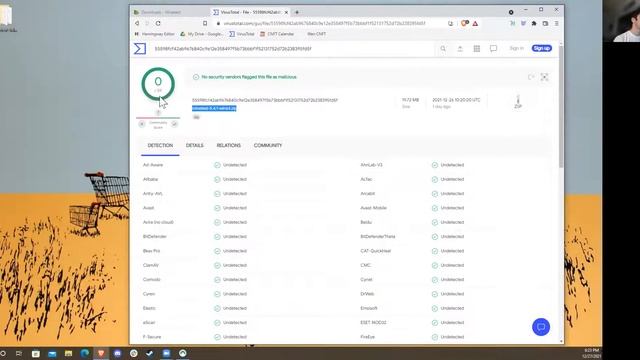The height and width of the screenshot is (360, 640).
Task: Open Mail app from taskbar
Action: [x=52, y=353]
